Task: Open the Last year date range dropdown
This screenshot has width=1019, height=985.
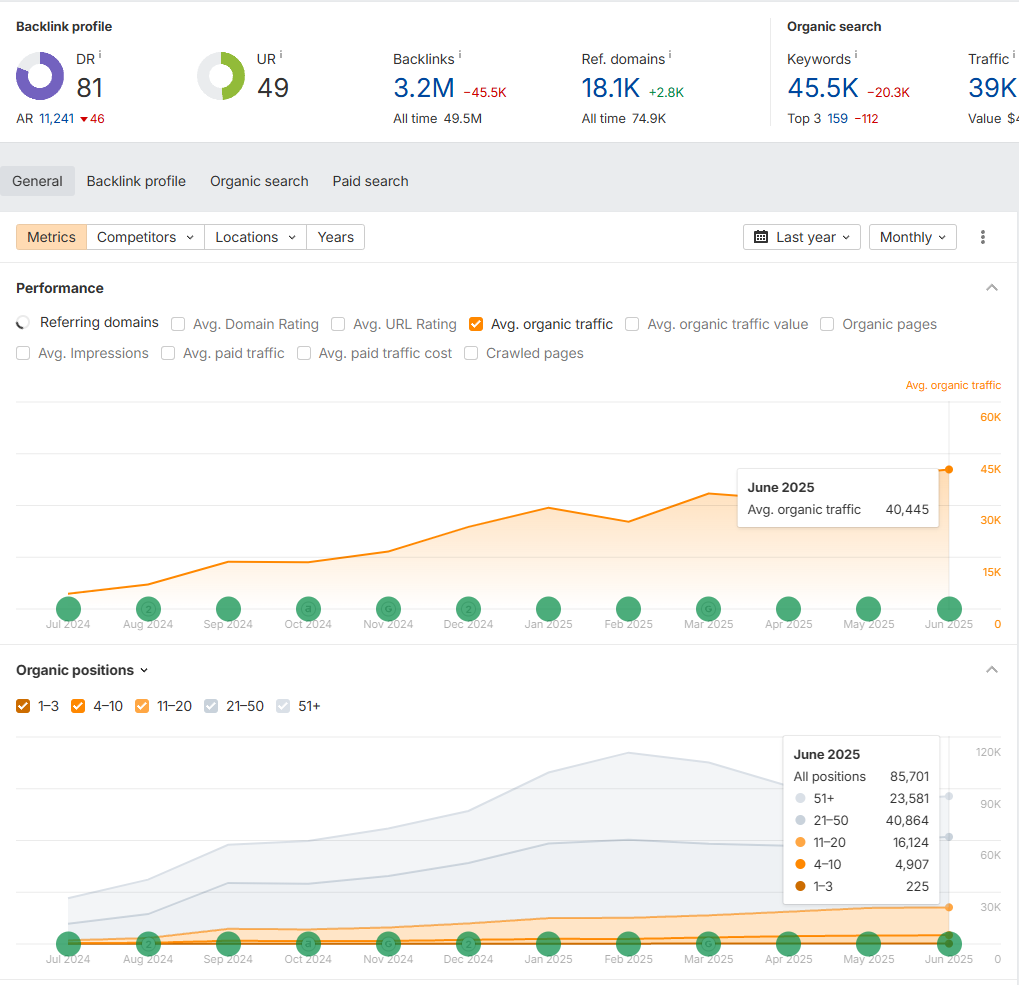Action: (801, 237)
